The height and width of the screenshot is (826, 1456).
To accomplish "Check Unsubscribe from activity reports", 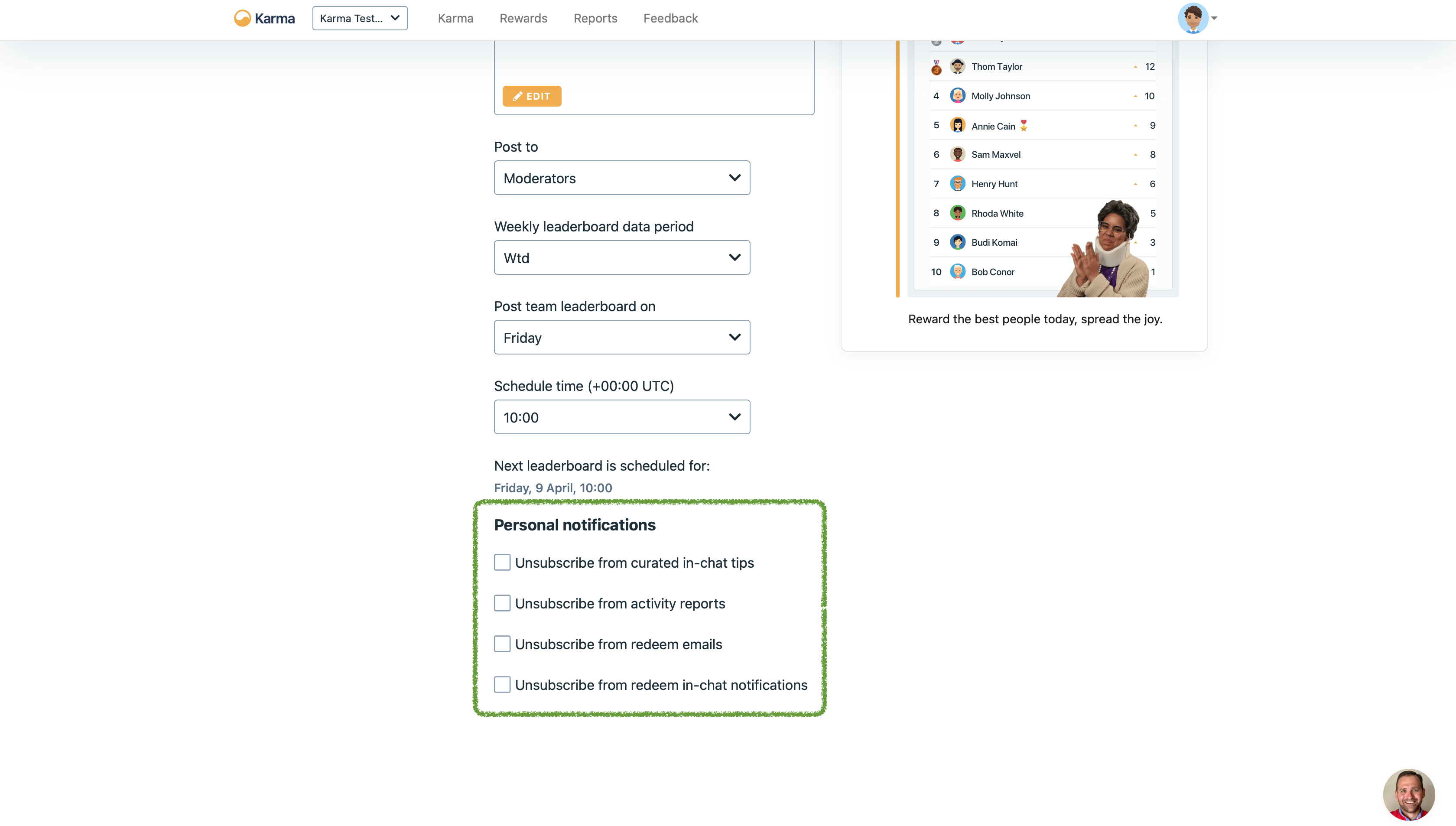I will [x=502, y=603].
